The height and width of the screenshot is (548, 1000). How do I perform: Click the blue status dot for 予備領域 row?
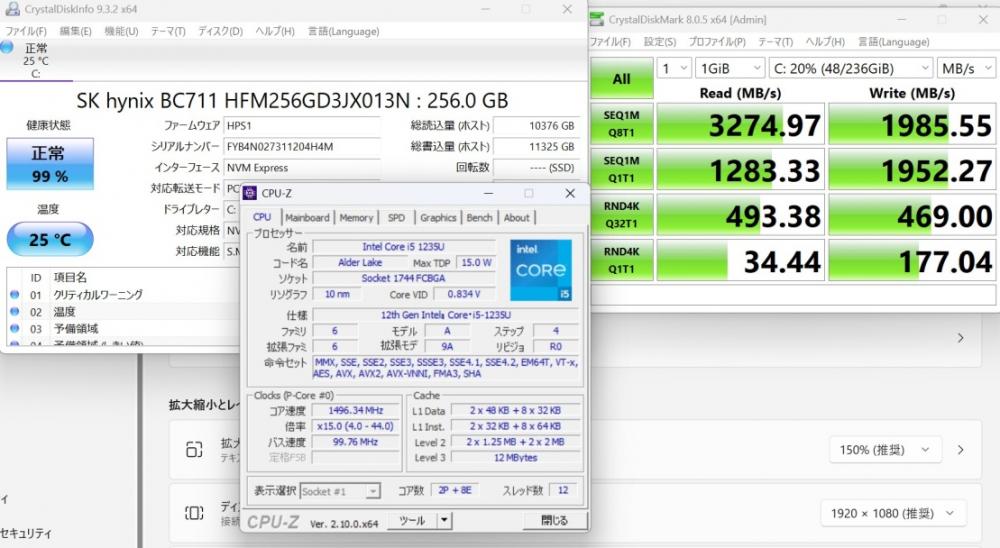(15, 329)
